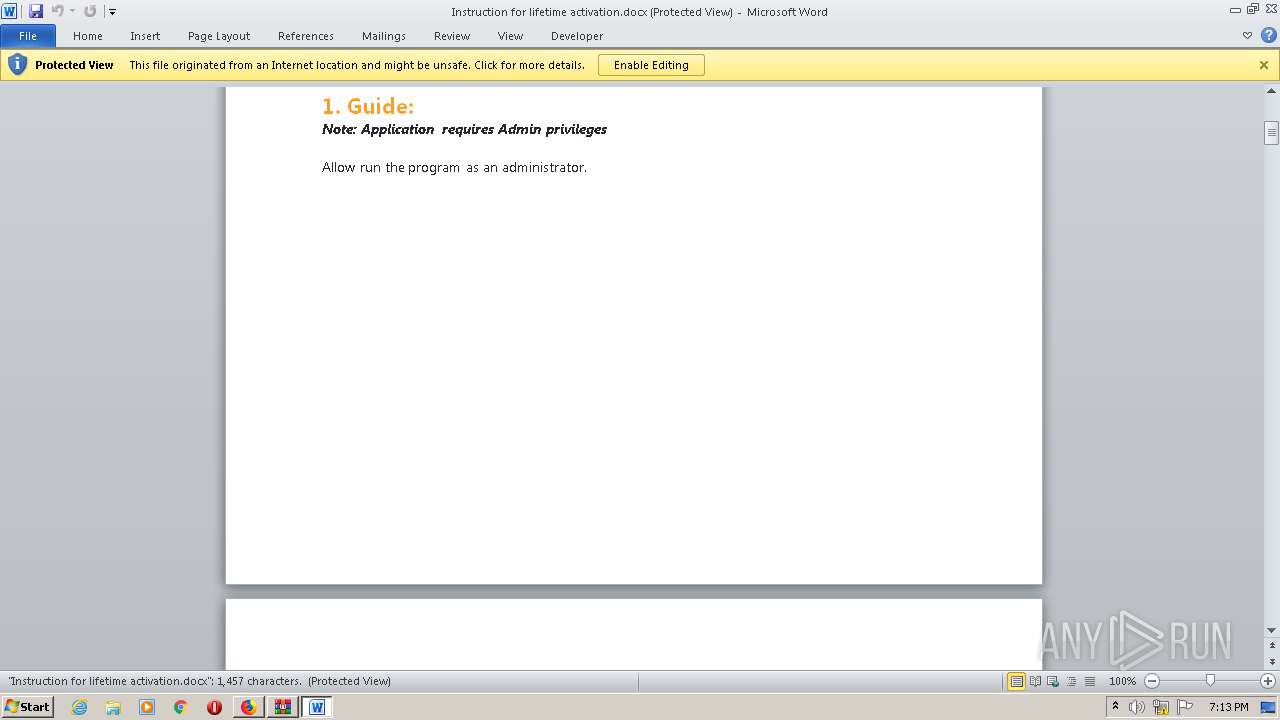The width and height of the screenshot is (1280, 720).
Task: Click the Zoom In plus button
Action: click(1268, 681)
